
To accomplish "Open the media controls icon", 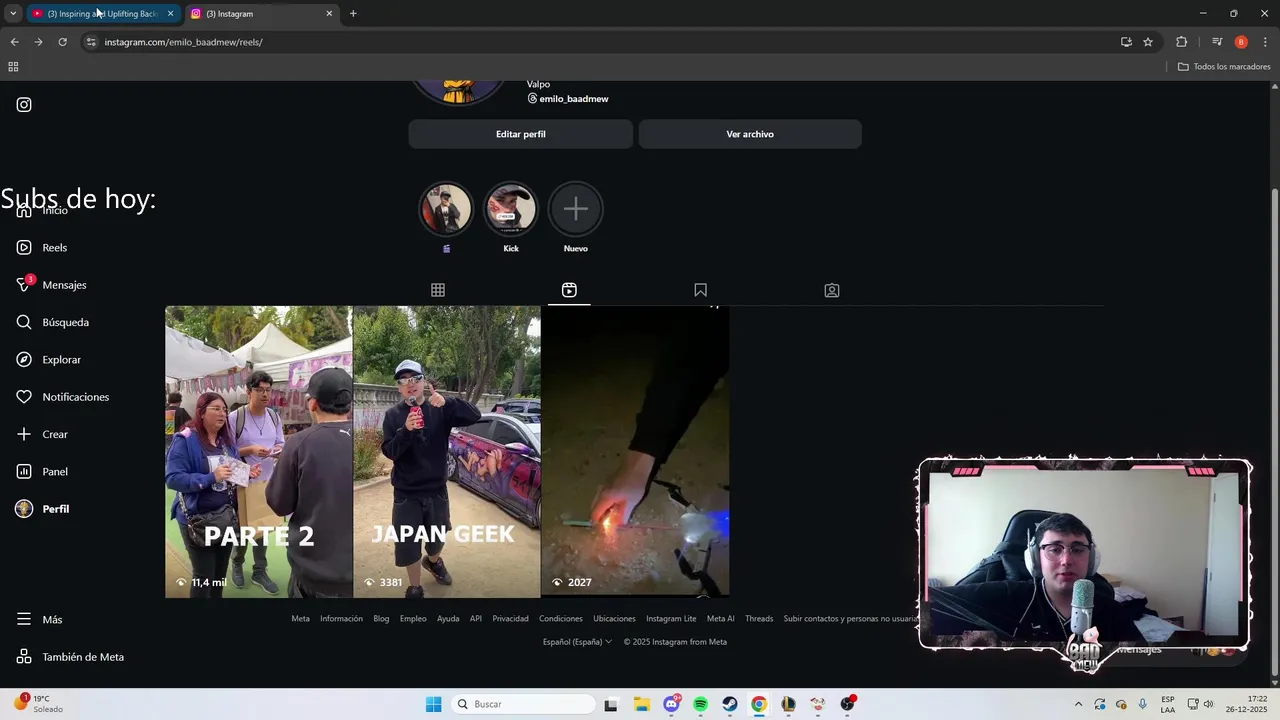I will [x=1217, y=42].
